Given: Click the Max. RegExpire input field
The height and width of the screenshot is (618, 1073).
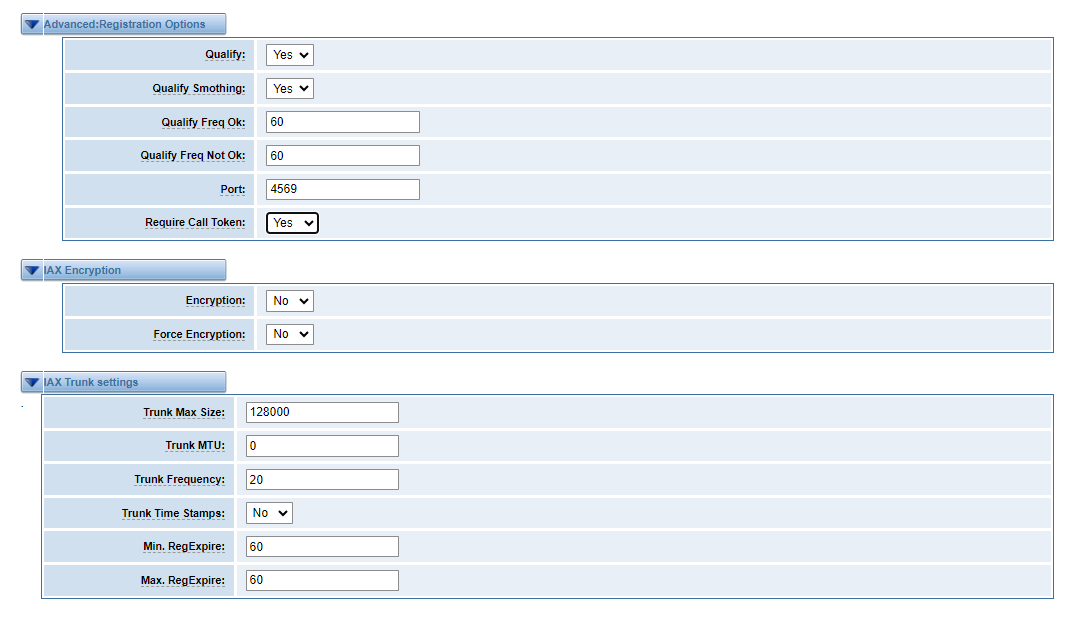Looking at the screenshot, I should pos(322,580).
